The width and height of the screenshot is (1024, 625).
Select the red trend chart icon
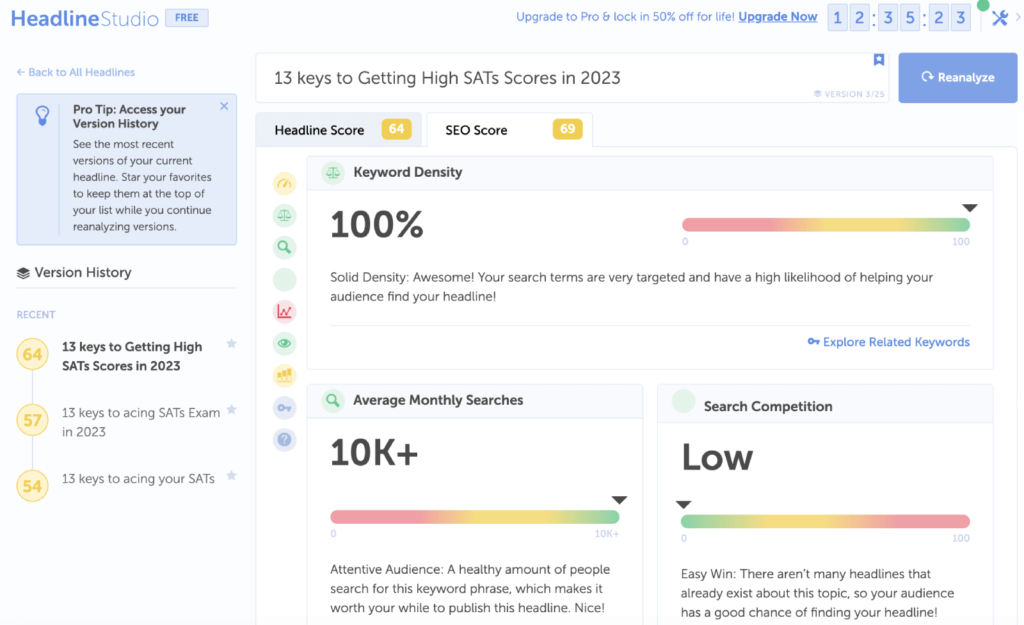pos(284,311)
